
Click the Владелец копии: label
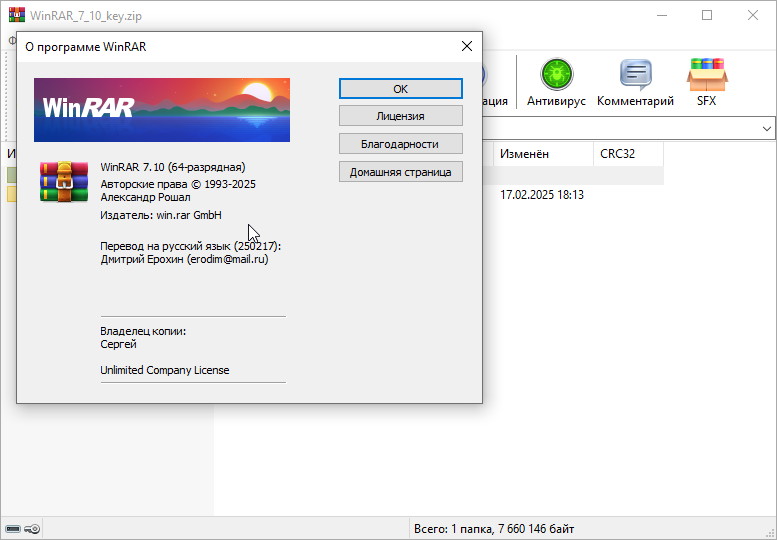click(x=143, y=331)
